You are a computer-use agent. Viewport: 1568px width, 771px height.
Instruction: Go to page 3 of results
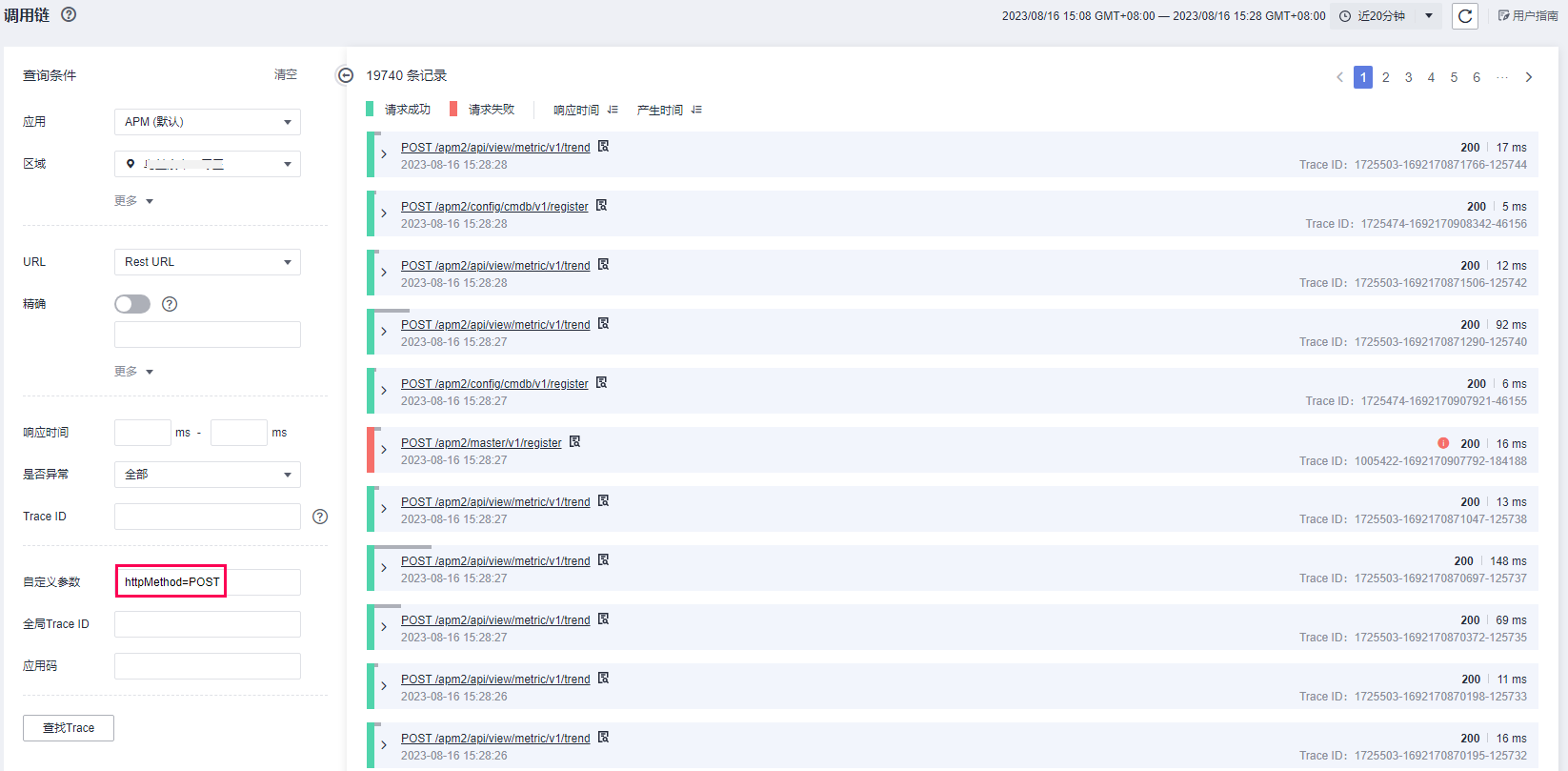click(x=1409, y=77)
